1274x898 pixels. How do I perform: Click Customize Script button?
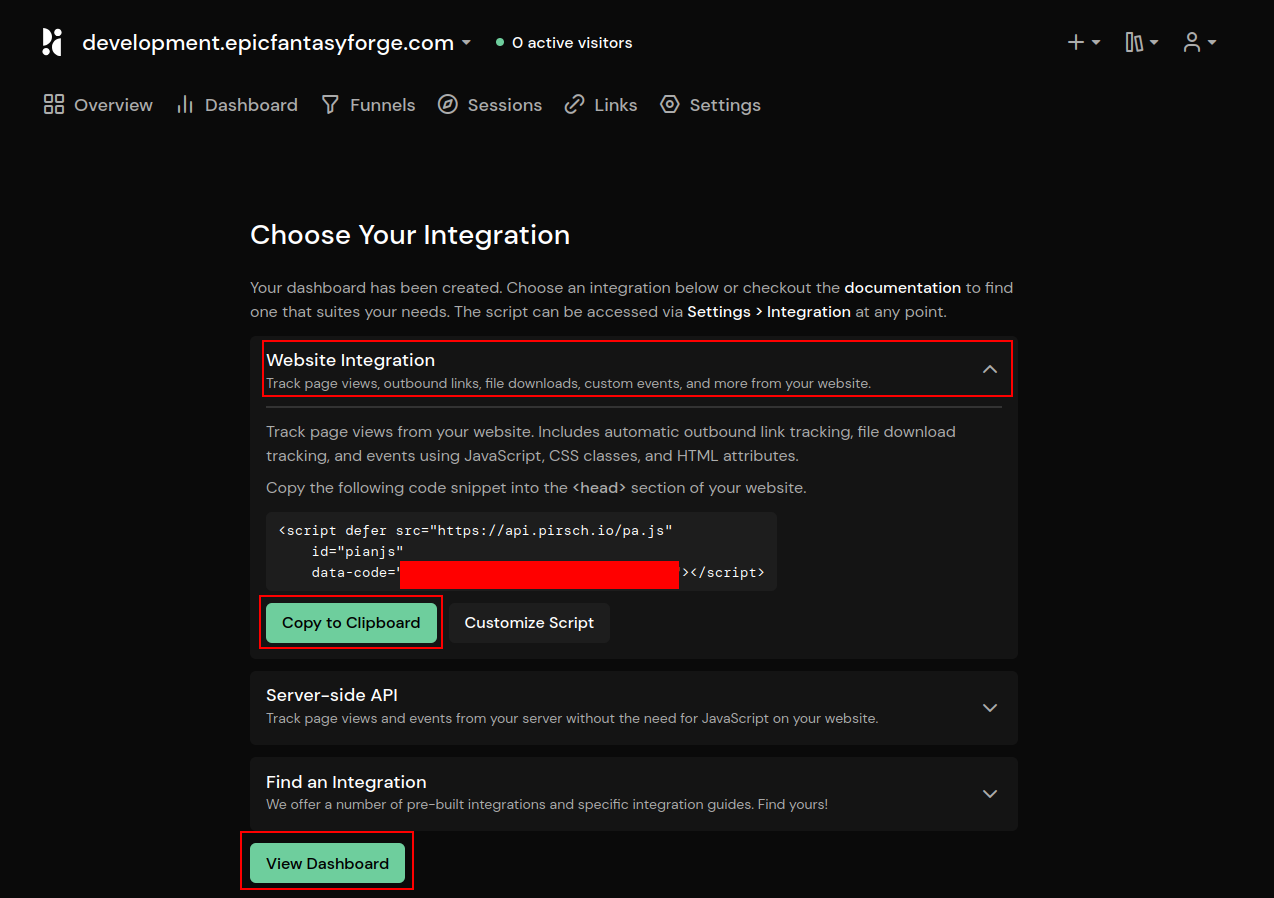[x=529, y=623]
